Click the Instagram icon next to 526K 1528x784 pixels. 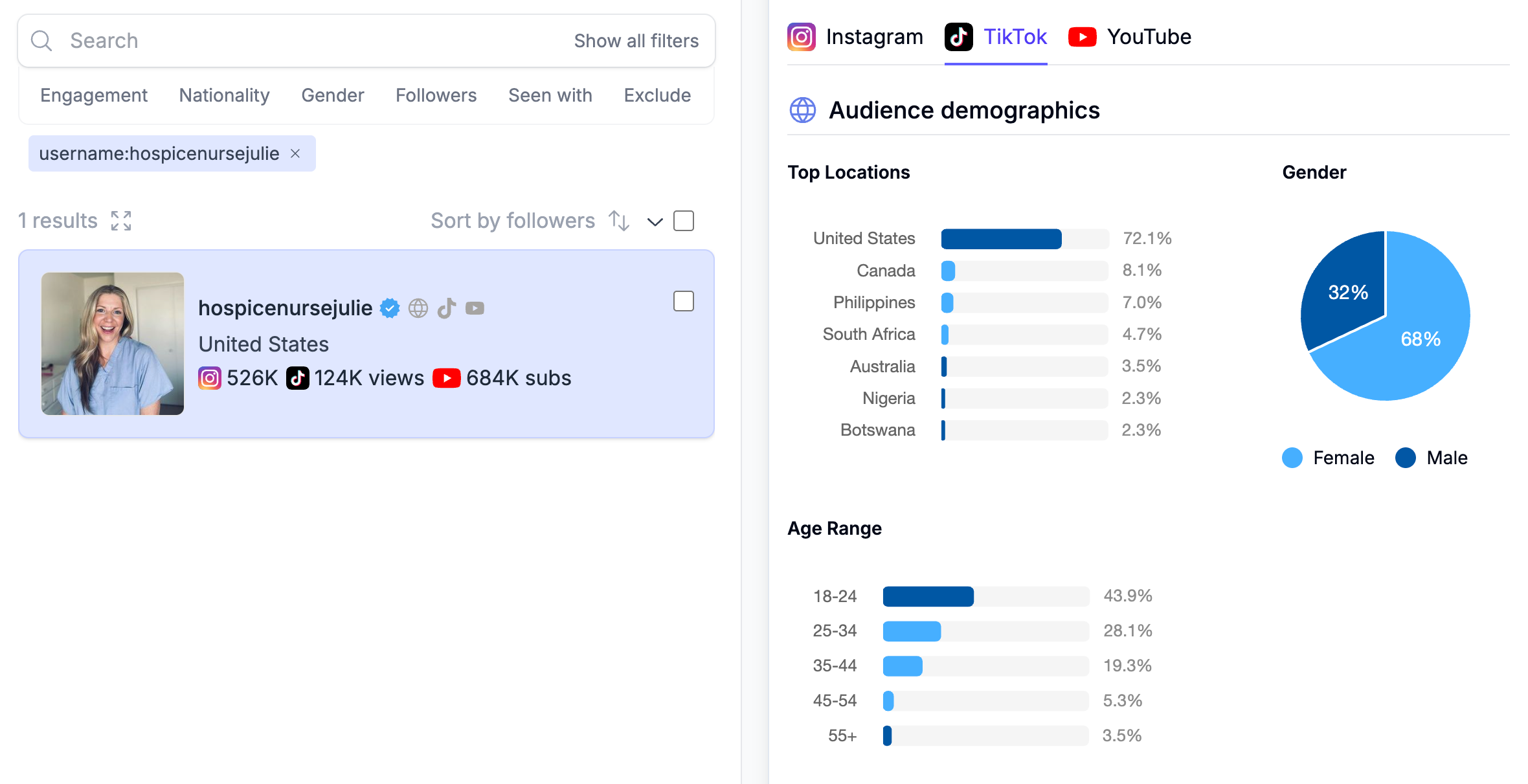[209, 378]
